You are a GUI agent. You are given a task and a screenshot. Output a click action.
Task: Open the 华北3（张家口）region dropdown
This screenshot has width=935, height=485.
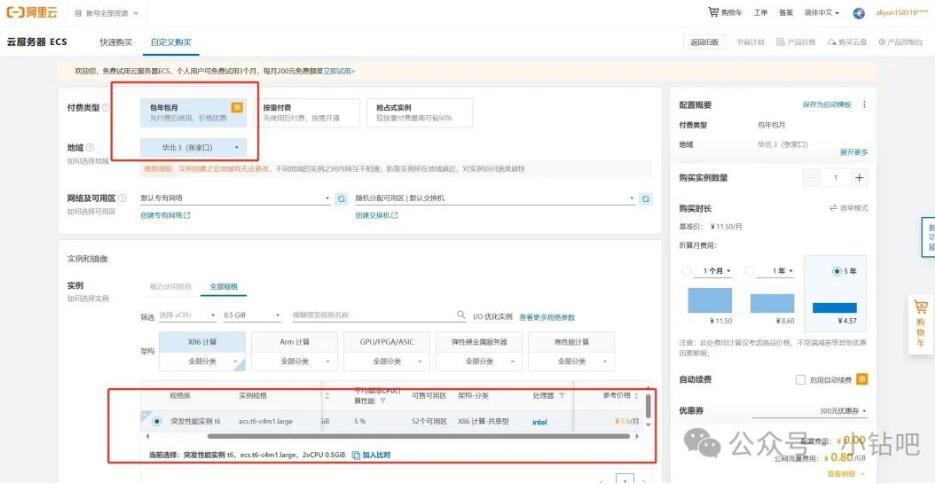tap(193, 147)
